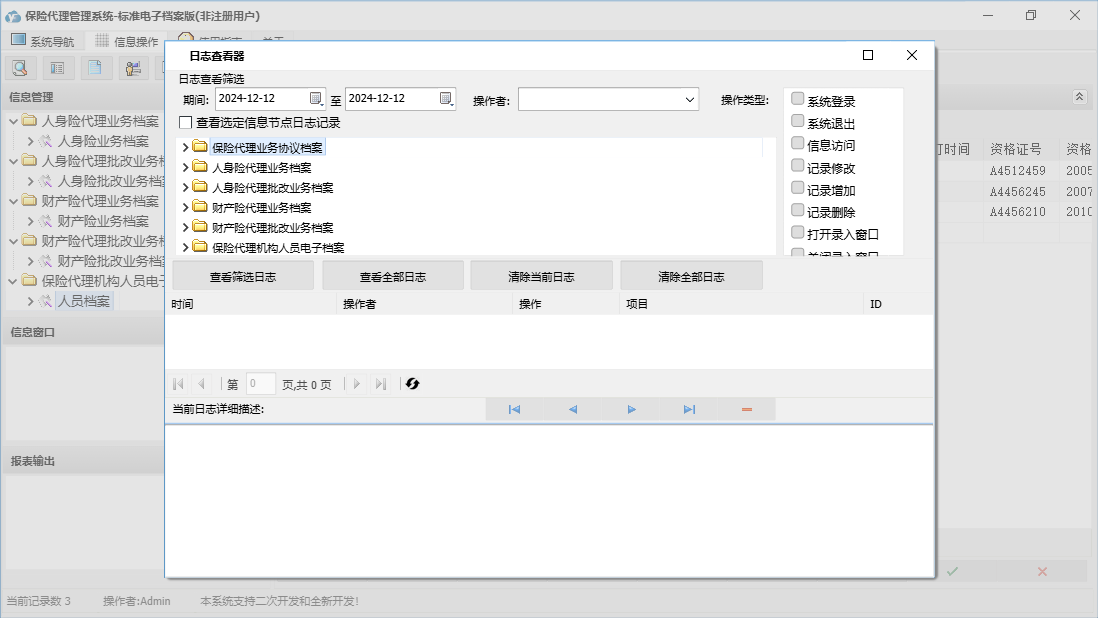Click the 查看筛选日志 button
Screen dimensions: 1098x618
(243, 276)
